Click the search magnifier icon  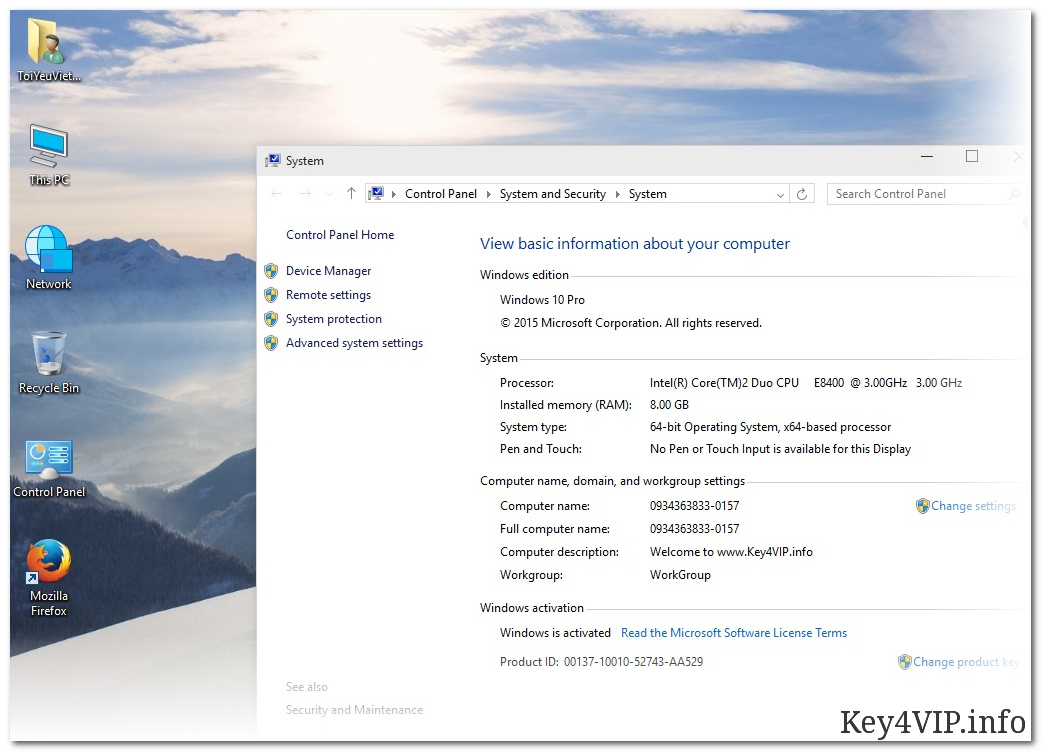(x=1013, y=194)
